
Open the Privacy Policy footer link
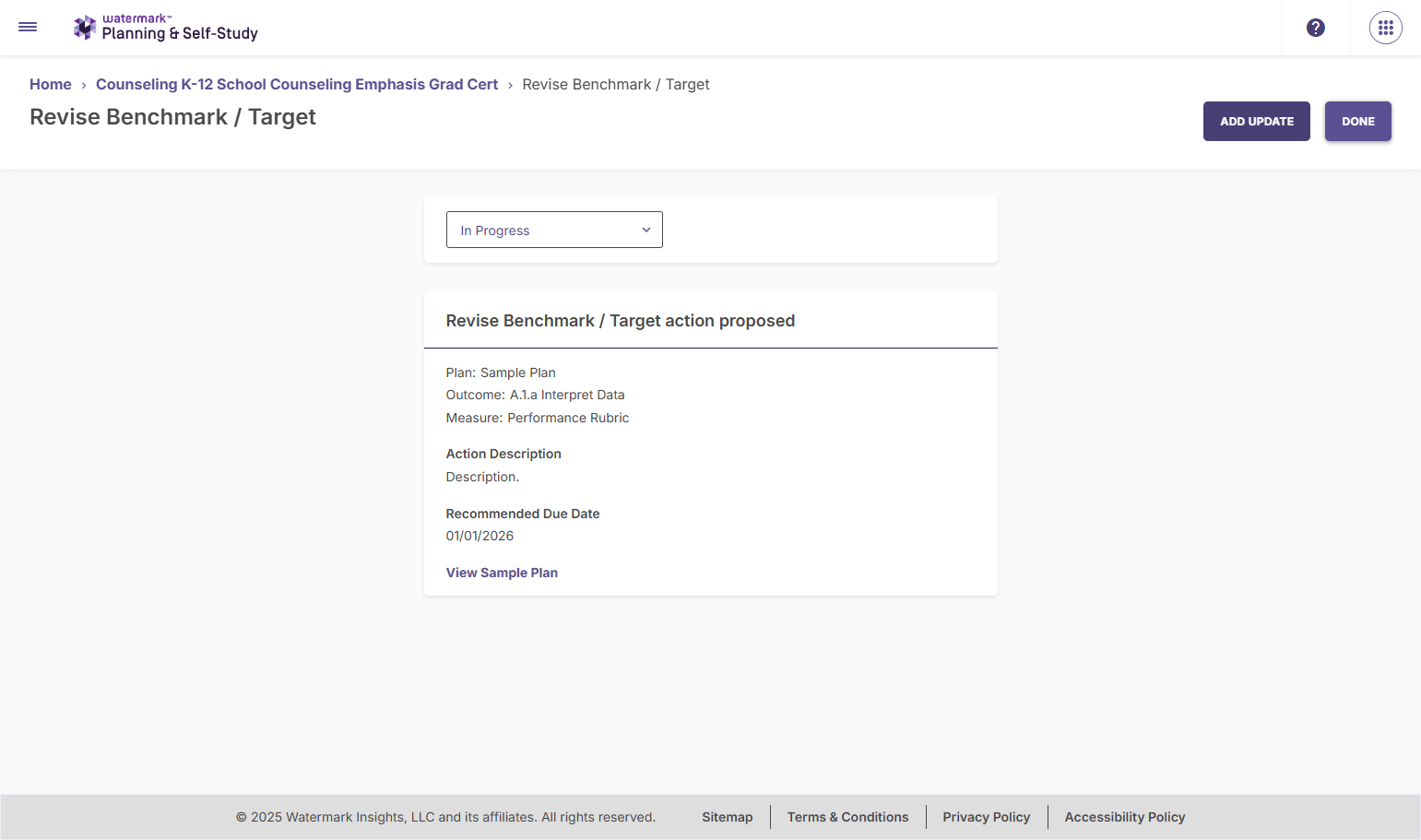(x=987, y=817)
